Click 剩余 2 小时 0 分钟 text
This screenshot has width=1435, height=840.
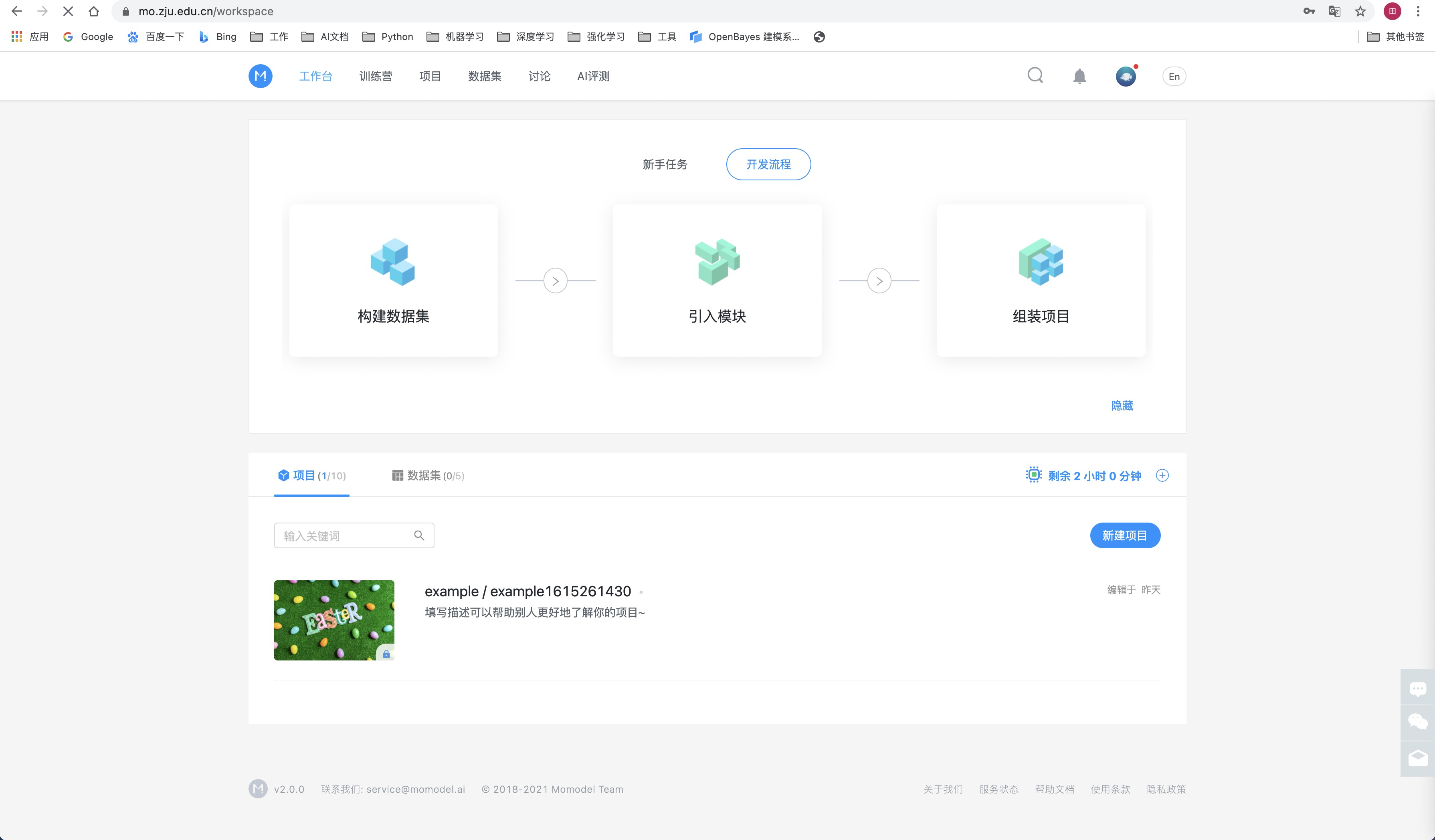(x=1094, y=476)
